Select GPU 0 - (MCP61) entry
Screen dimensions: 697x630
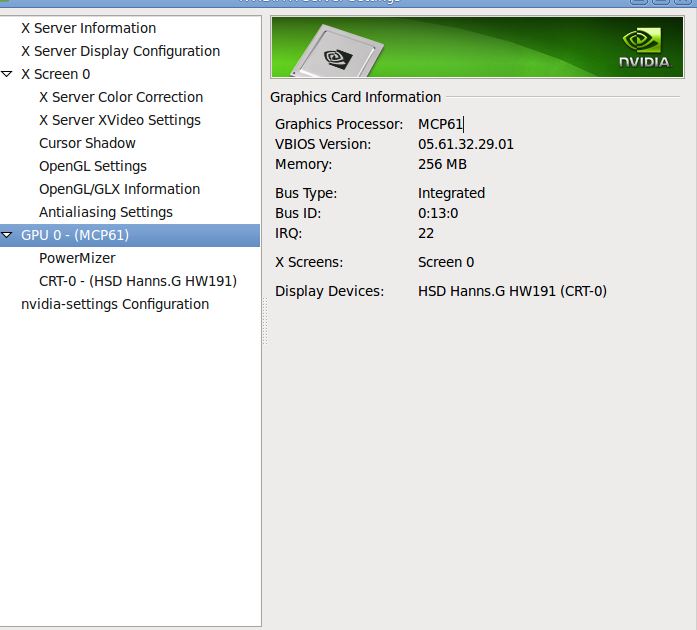[x=130, y=235]
